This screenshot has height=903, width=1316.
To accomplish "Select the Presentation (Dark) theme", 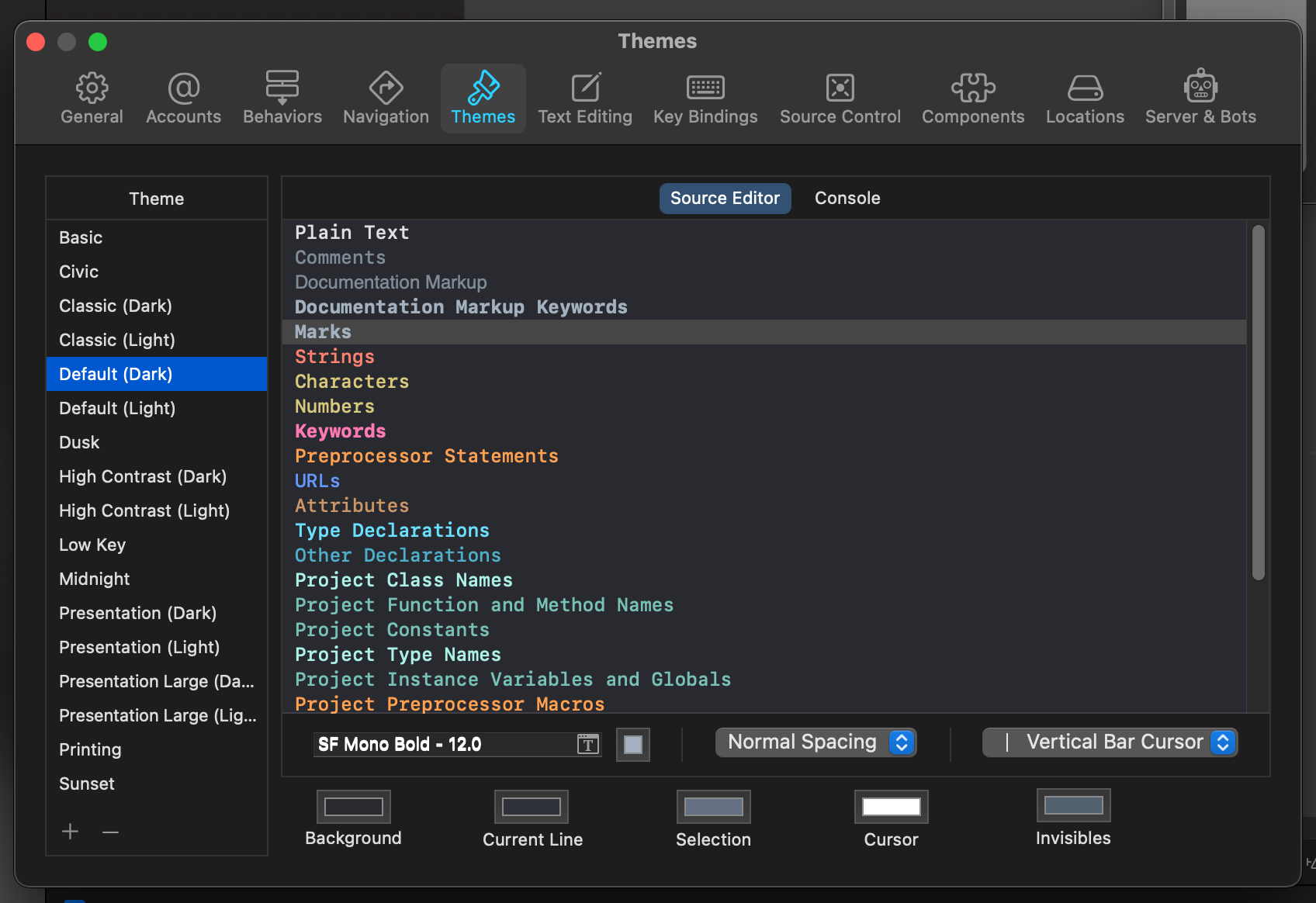I will click(x=157, y=613).
